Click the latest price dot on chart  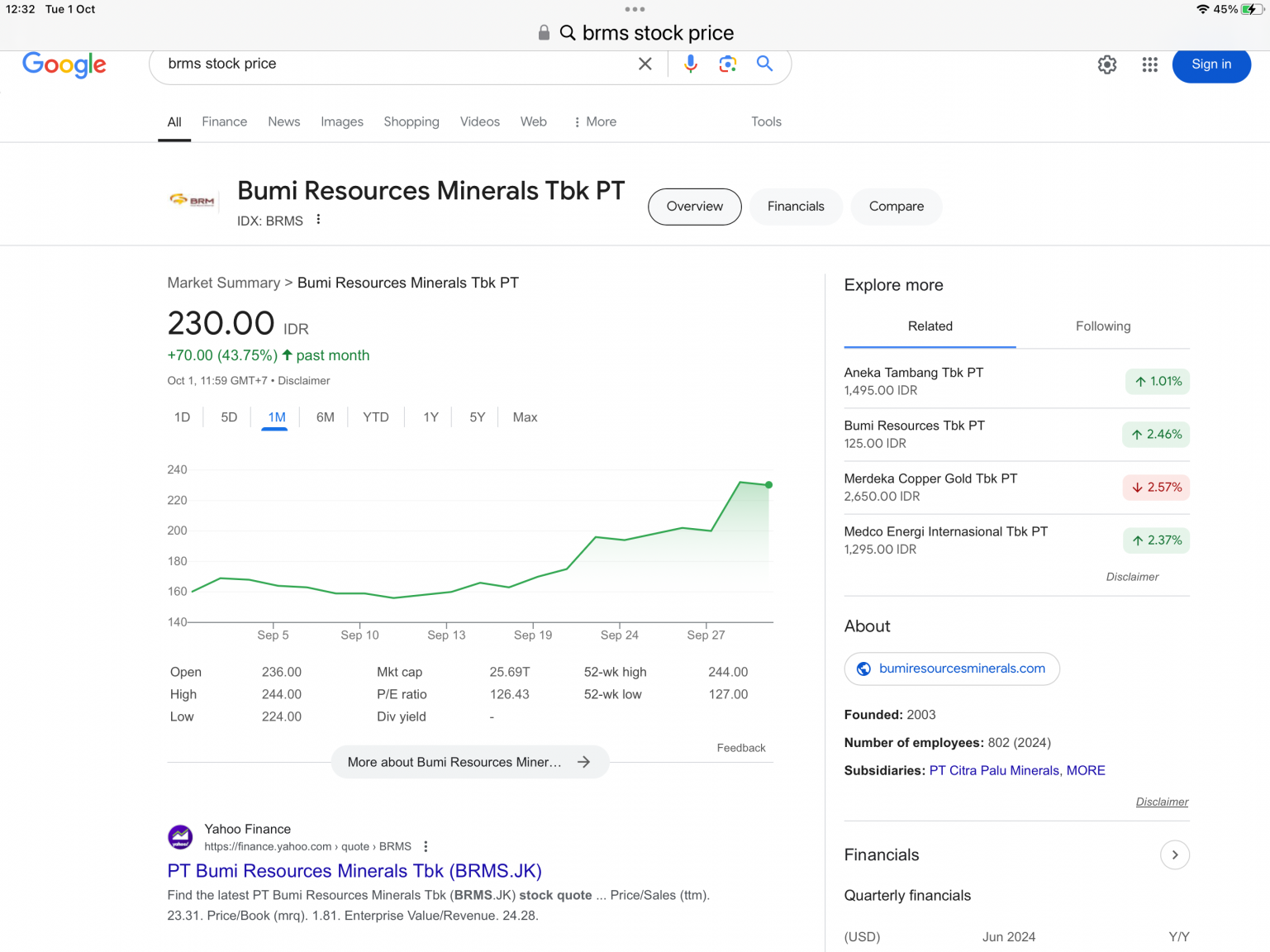[769, 485]
